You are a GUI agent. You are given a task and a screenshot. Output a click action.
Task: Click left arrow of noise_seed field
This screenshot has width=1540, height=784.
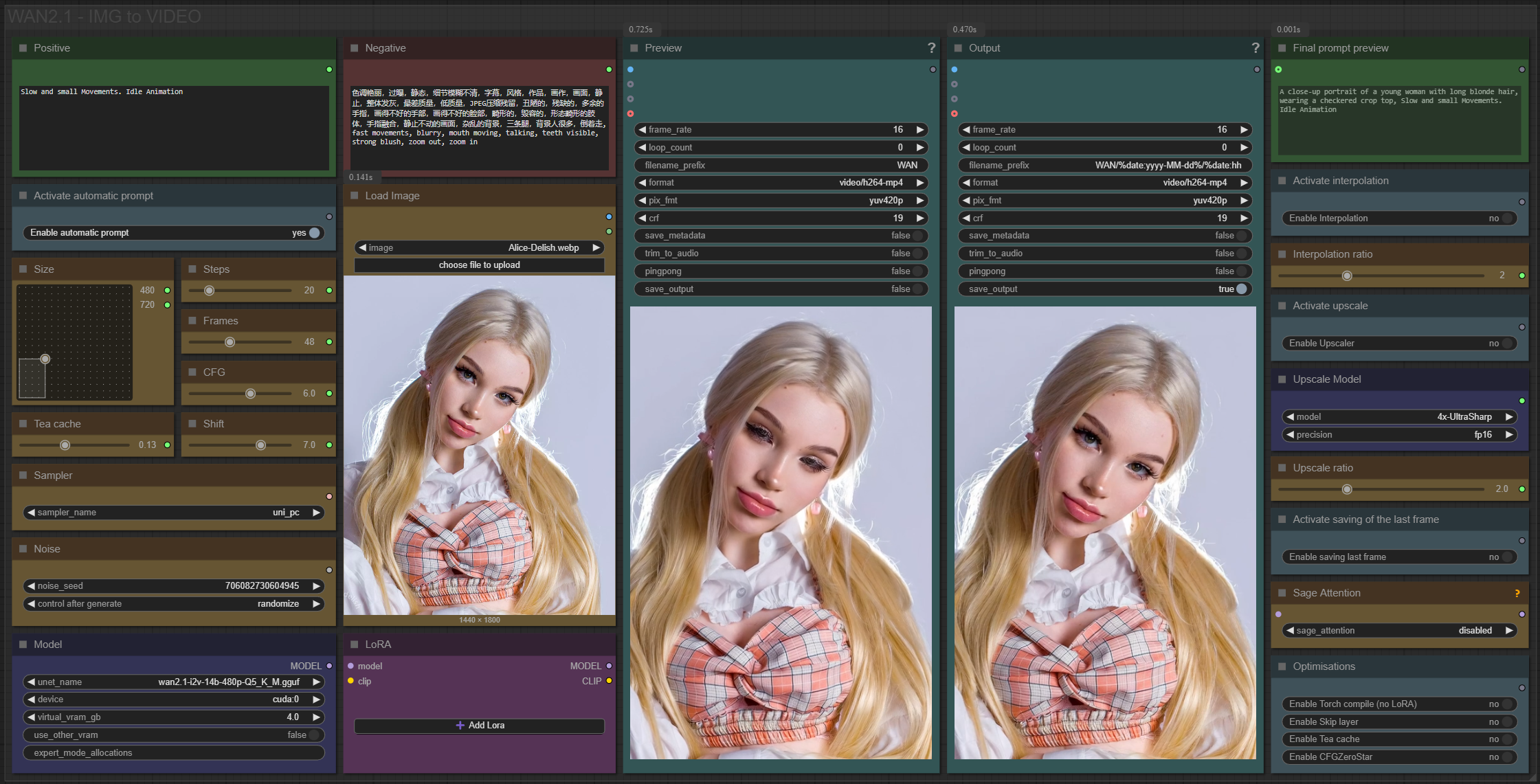point(31,586)
